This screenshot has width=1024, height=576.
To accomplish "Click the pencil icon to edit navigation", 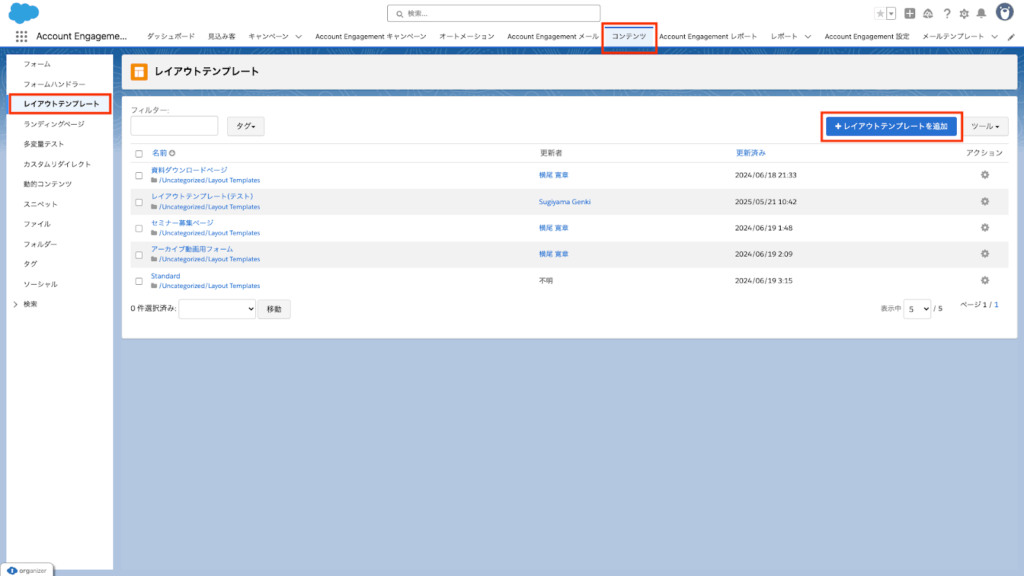I will [x=1010, y=36].
